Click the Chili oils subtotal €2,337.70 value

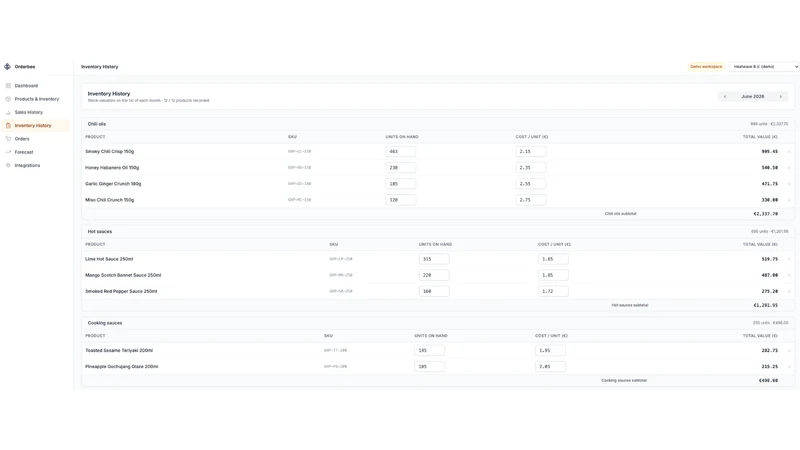[765, 214]
